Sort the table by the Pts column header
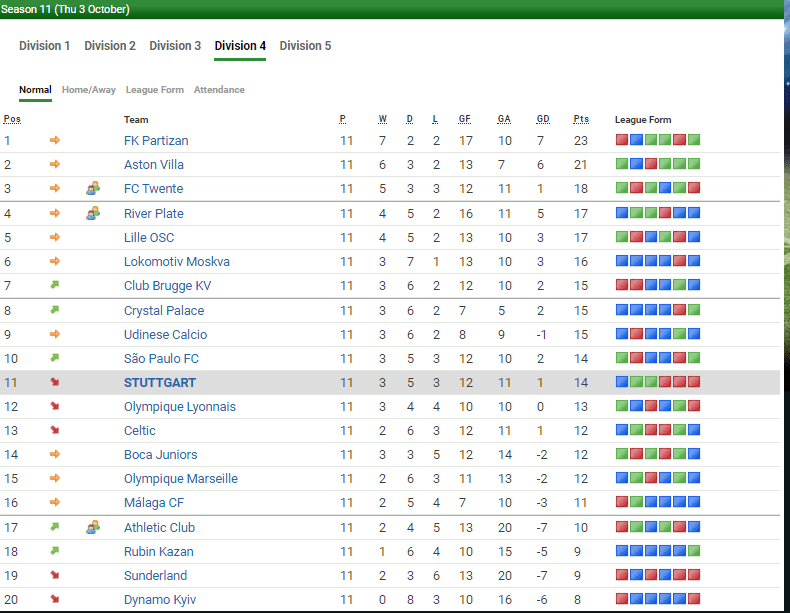The height and width of the screenshot is (613, 790). (581, 120)
